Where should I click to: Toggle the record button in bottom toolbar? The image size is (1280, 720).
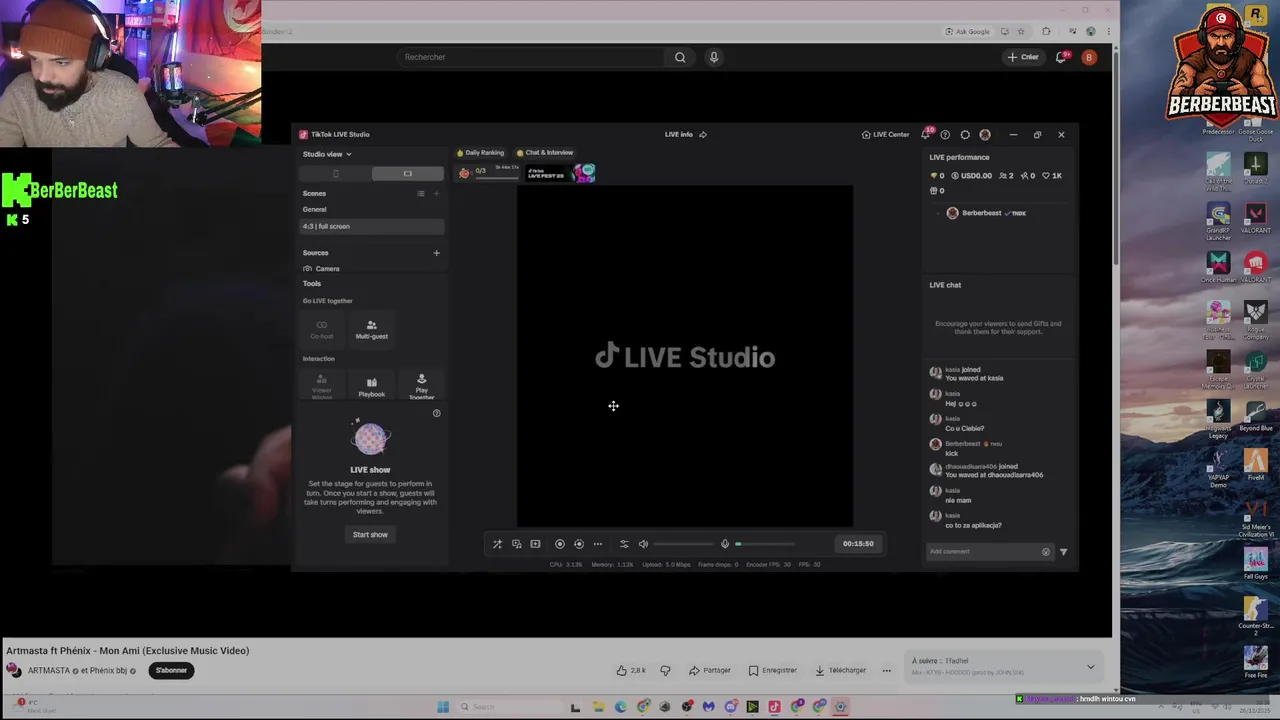click(x=560, y=544)
